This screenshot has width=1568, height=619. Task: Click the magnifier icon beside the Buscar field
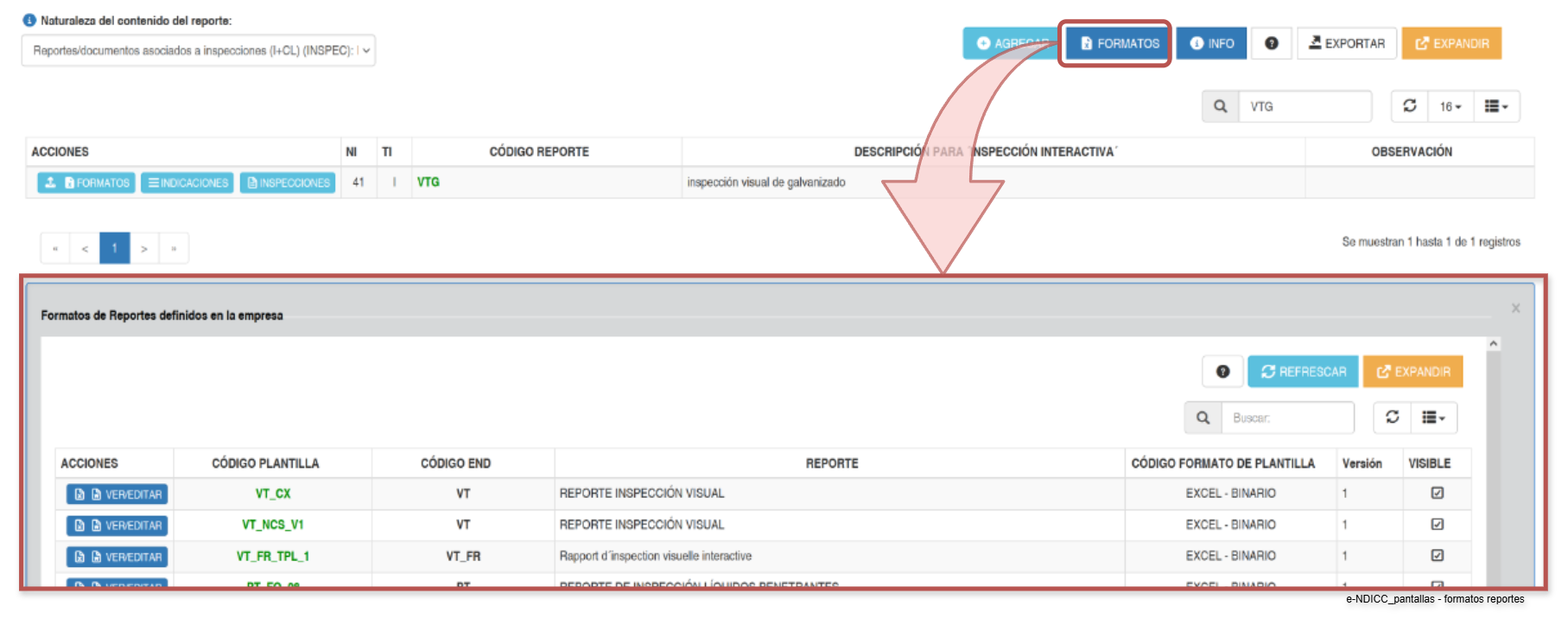(1203, 418)
